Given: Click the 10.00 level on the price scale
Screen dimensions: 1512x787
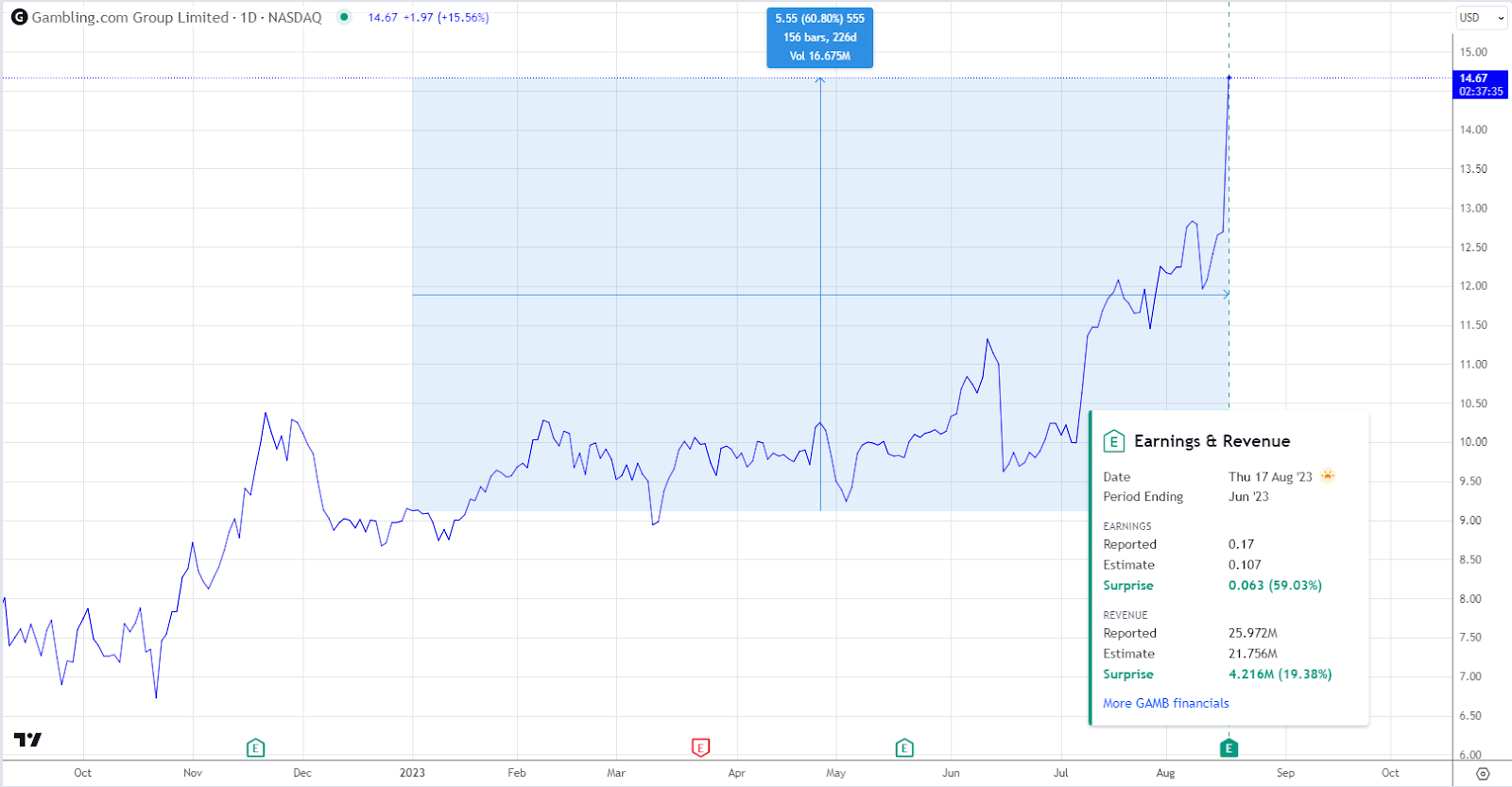Looking at the screenshot, I should [x=1472, y=442].
